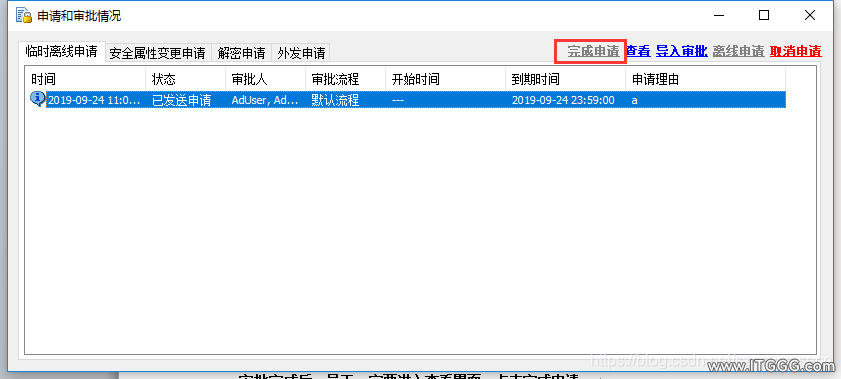Screen dimensions: 841x379
Task: Click the 默认流程 cell
Action: coord(335,100)
